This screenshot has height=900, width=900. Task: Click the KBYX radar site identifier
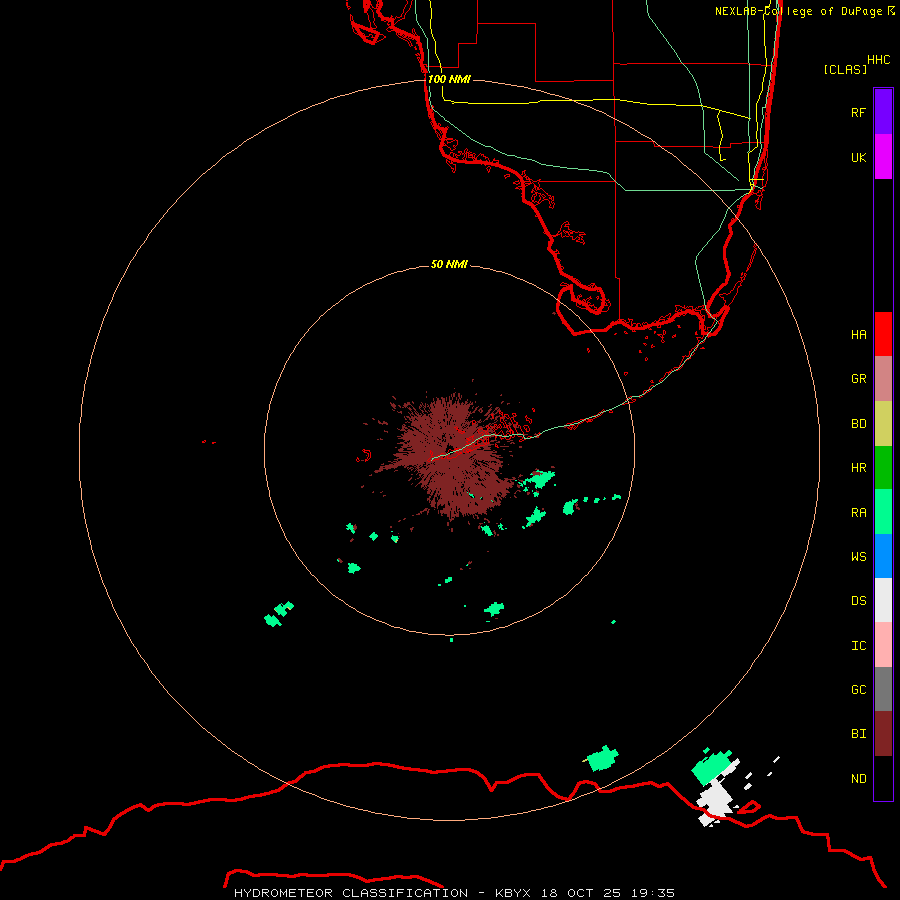tap(513, 893)
